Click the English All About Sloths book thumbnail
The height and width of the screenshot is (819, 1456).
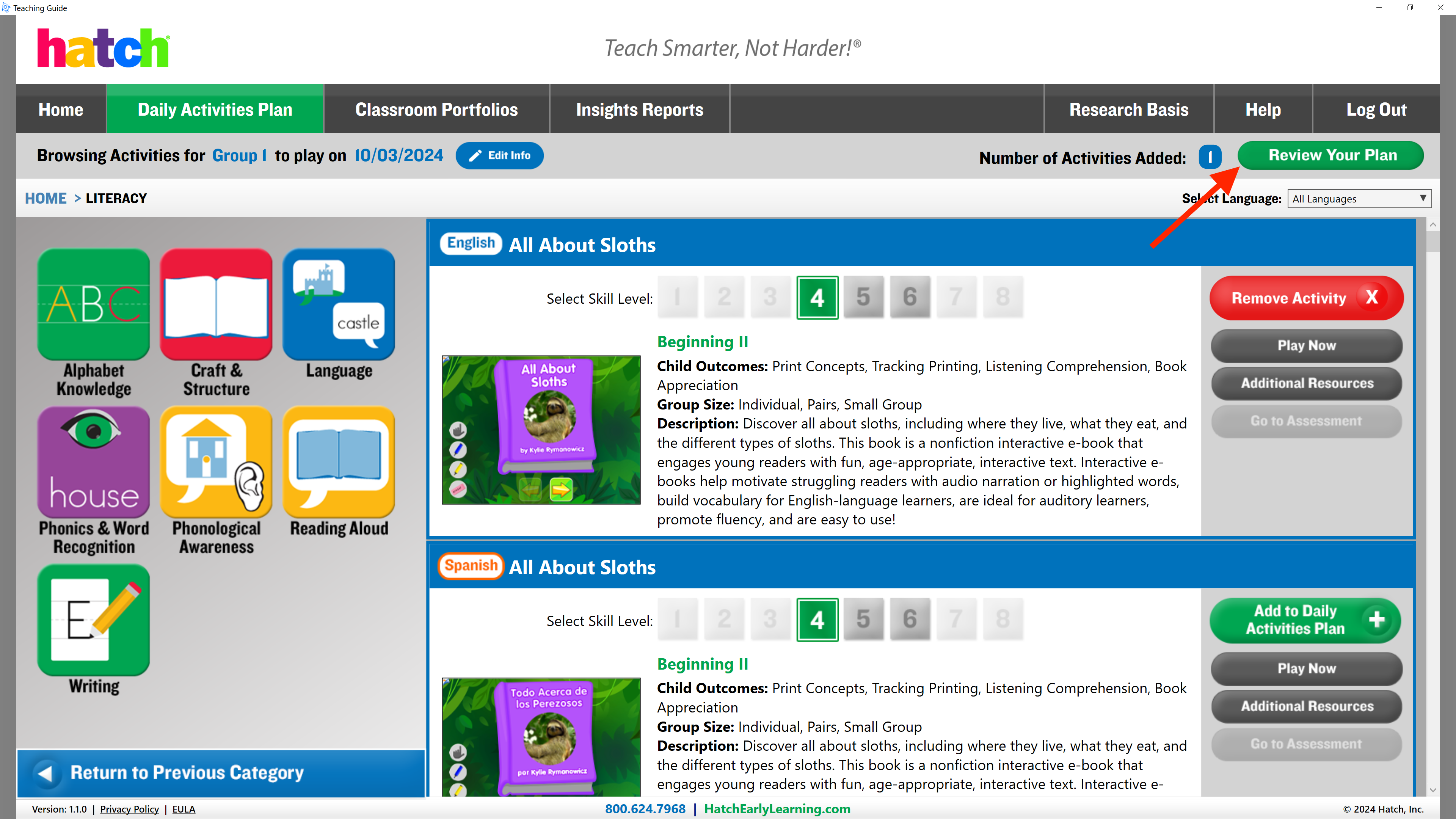[x=541, y=430]
